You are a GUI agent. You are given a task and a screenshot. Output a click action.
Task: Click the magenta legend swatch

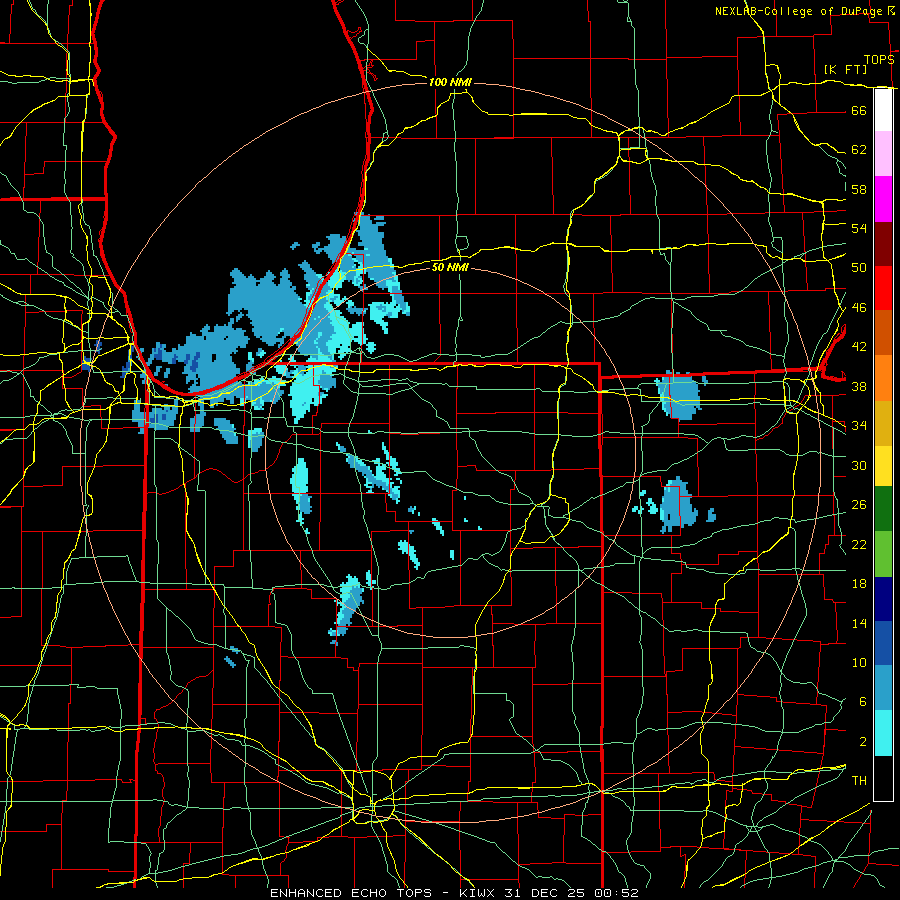883,199
